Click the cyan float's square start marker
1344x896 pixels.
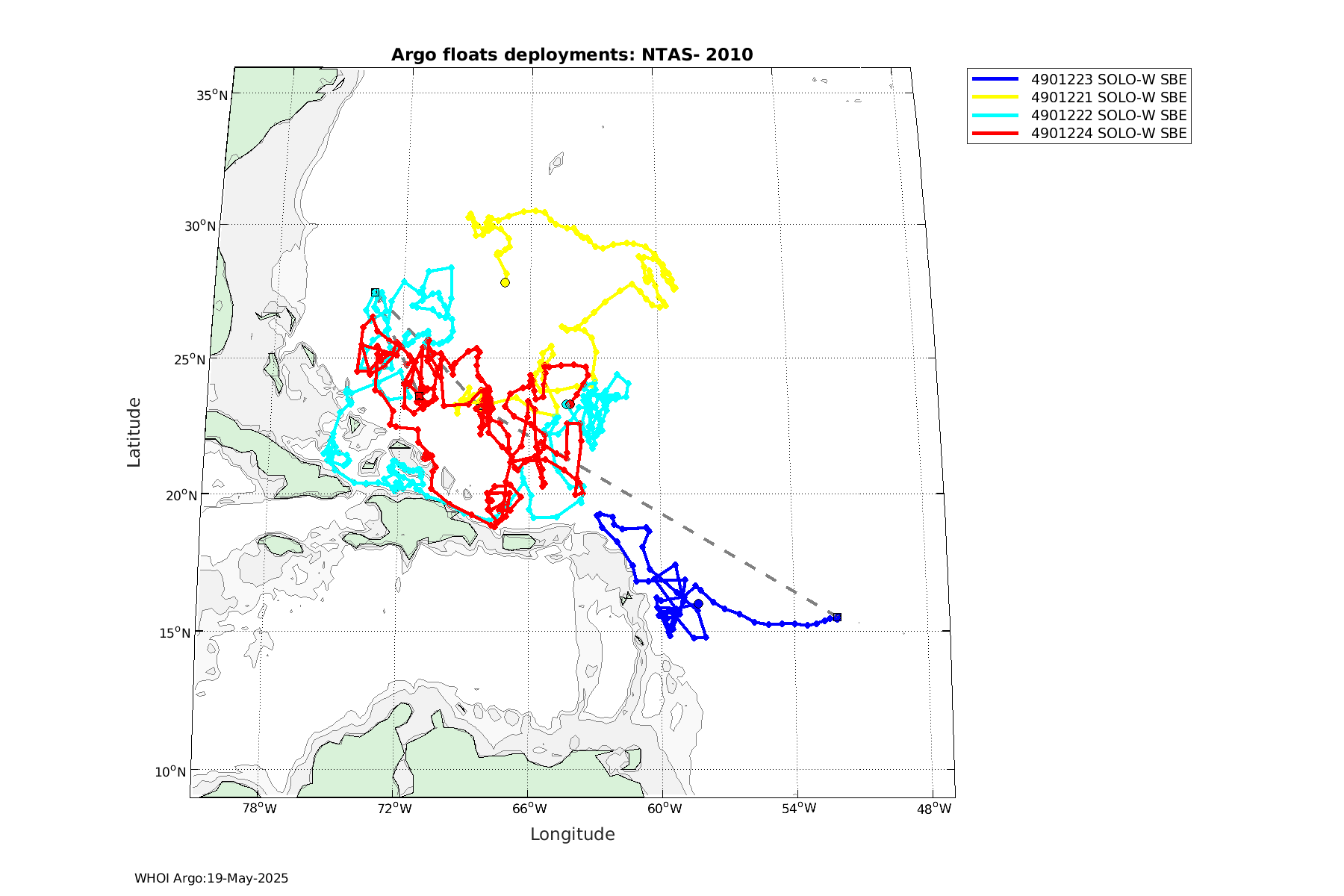[375, 292]
